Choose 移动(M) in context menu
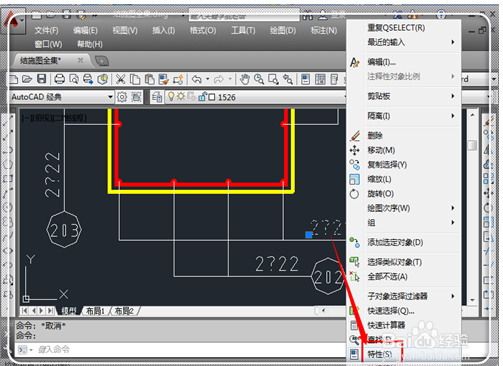This screenshot has width=503, height=366. pos(381,150)
